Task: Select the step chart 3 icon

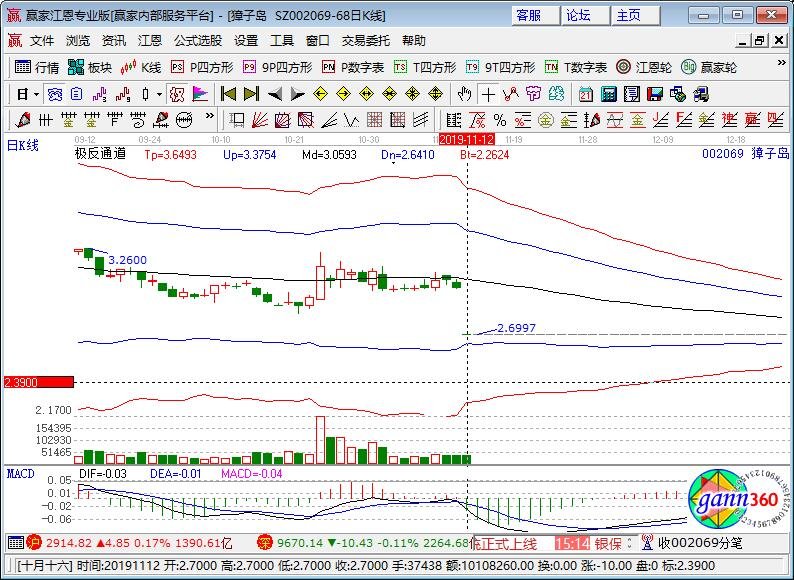Action: 99,94
